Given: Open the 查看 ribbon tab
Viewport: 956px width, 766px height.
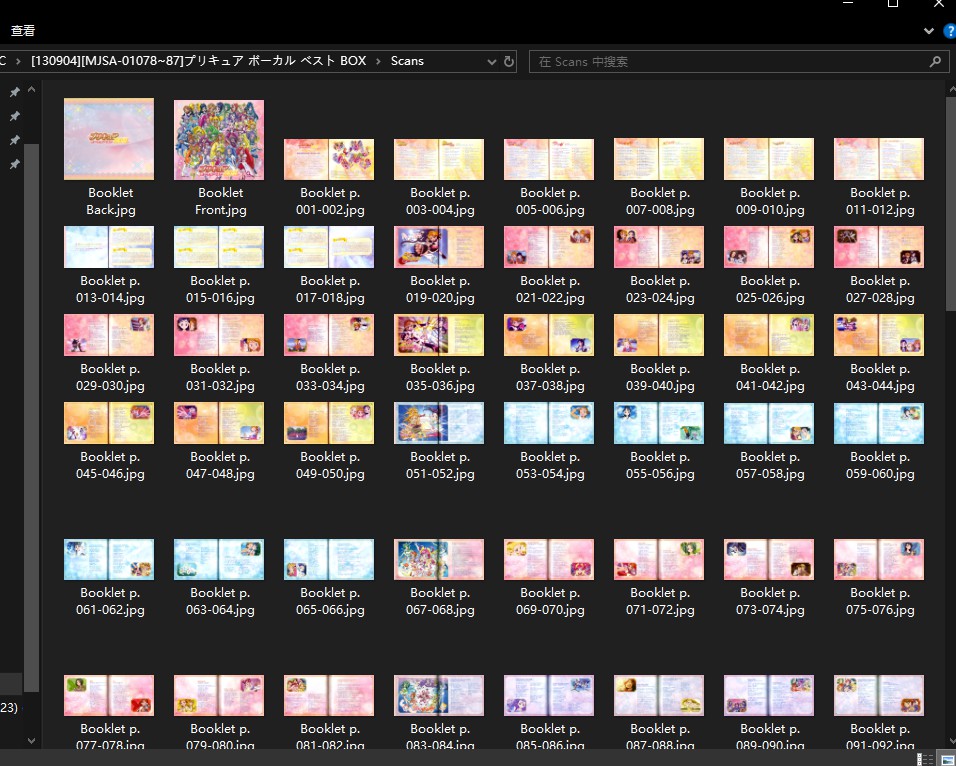Looking at the screenshot, I should (23, 30).
